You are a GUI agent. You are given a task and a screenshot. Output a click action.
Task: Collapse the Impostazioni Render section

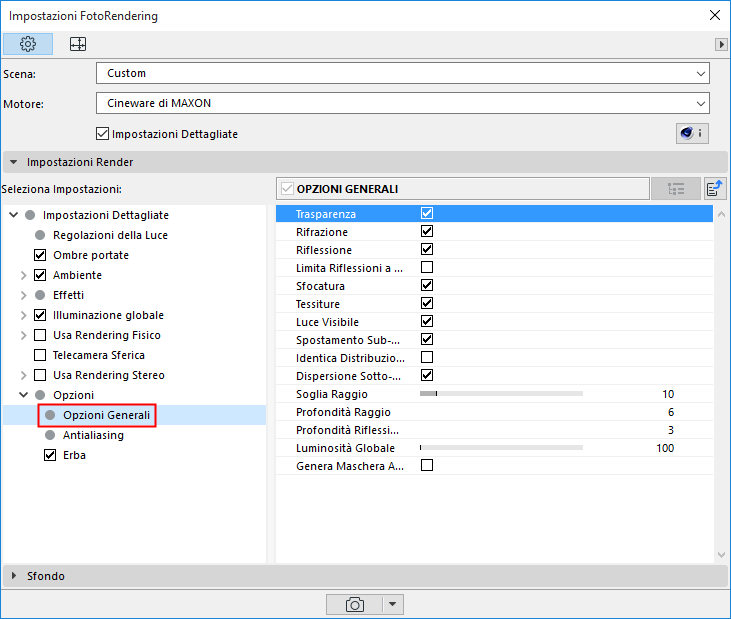[14, 162]
